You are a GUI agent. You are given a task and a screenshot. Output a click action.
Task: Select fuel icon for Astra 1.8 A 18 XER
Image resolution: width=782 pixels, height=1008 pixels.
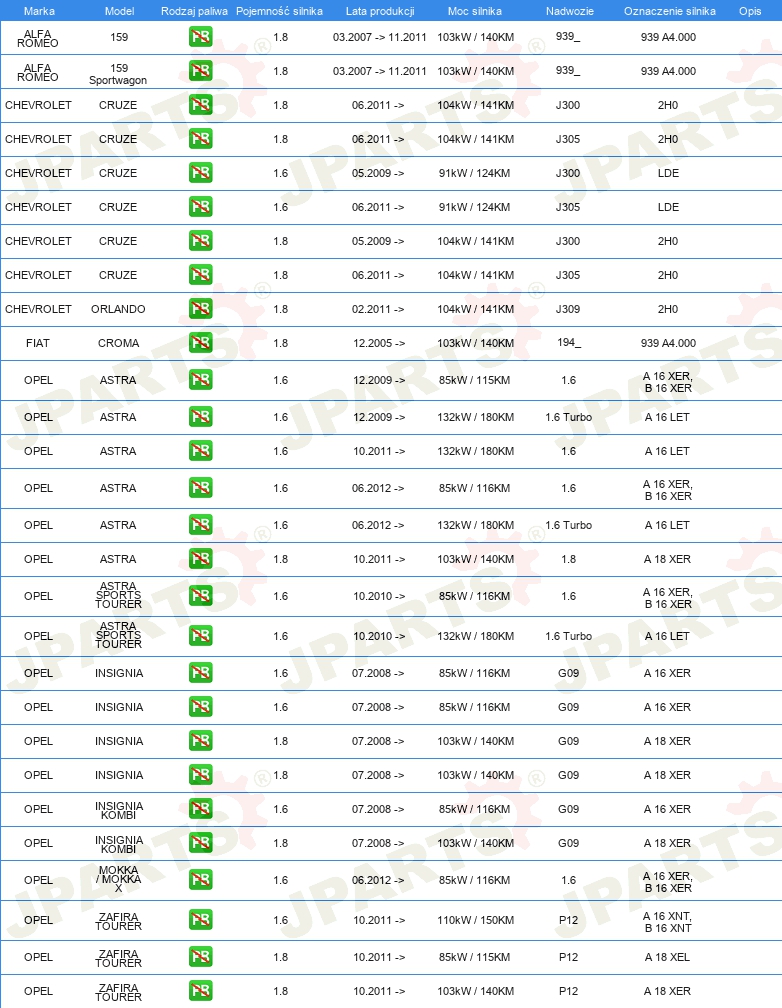[x=201, y=559]
